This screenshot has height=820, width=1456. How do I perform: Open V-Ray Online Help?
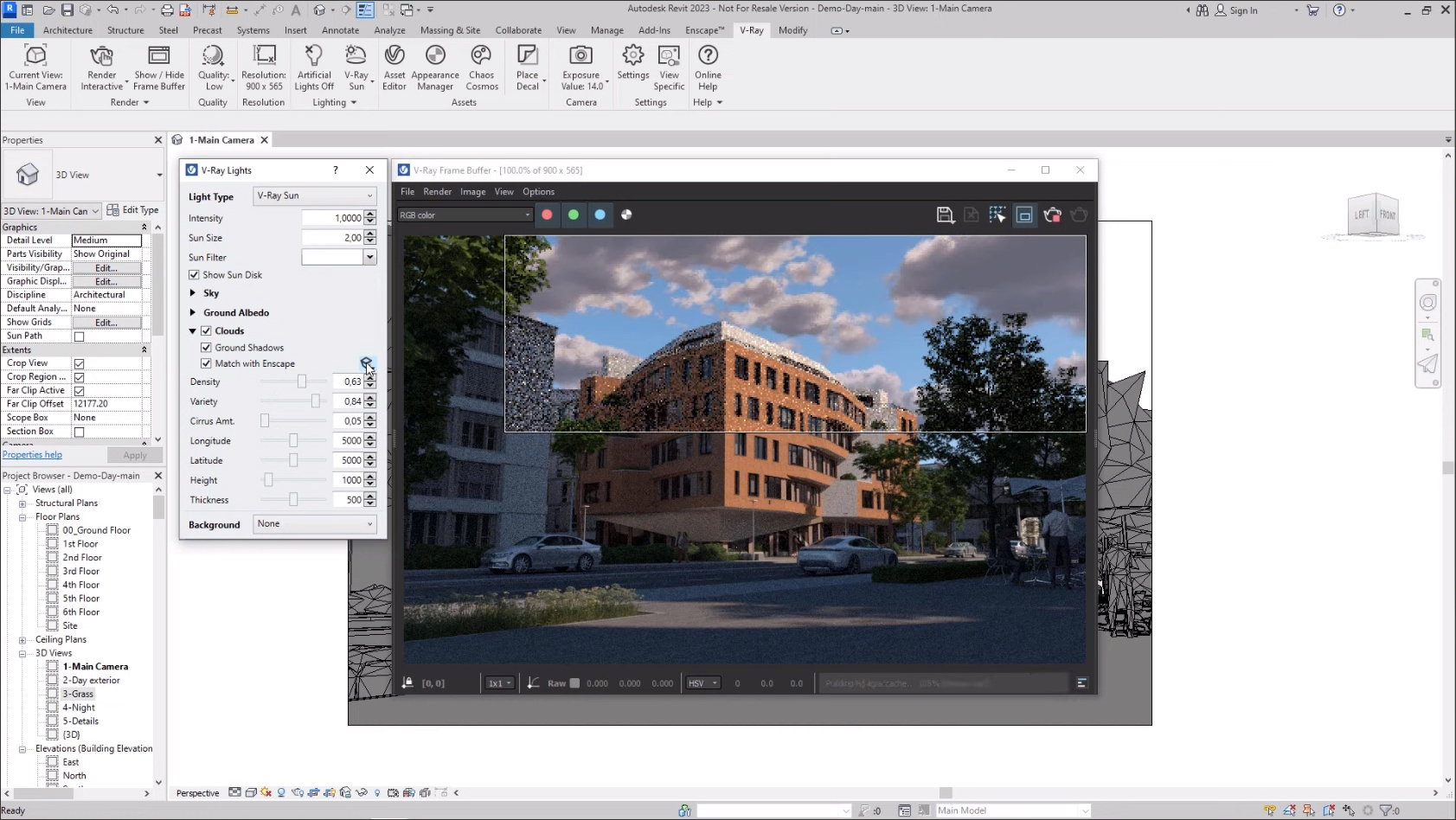click(708, 67)
